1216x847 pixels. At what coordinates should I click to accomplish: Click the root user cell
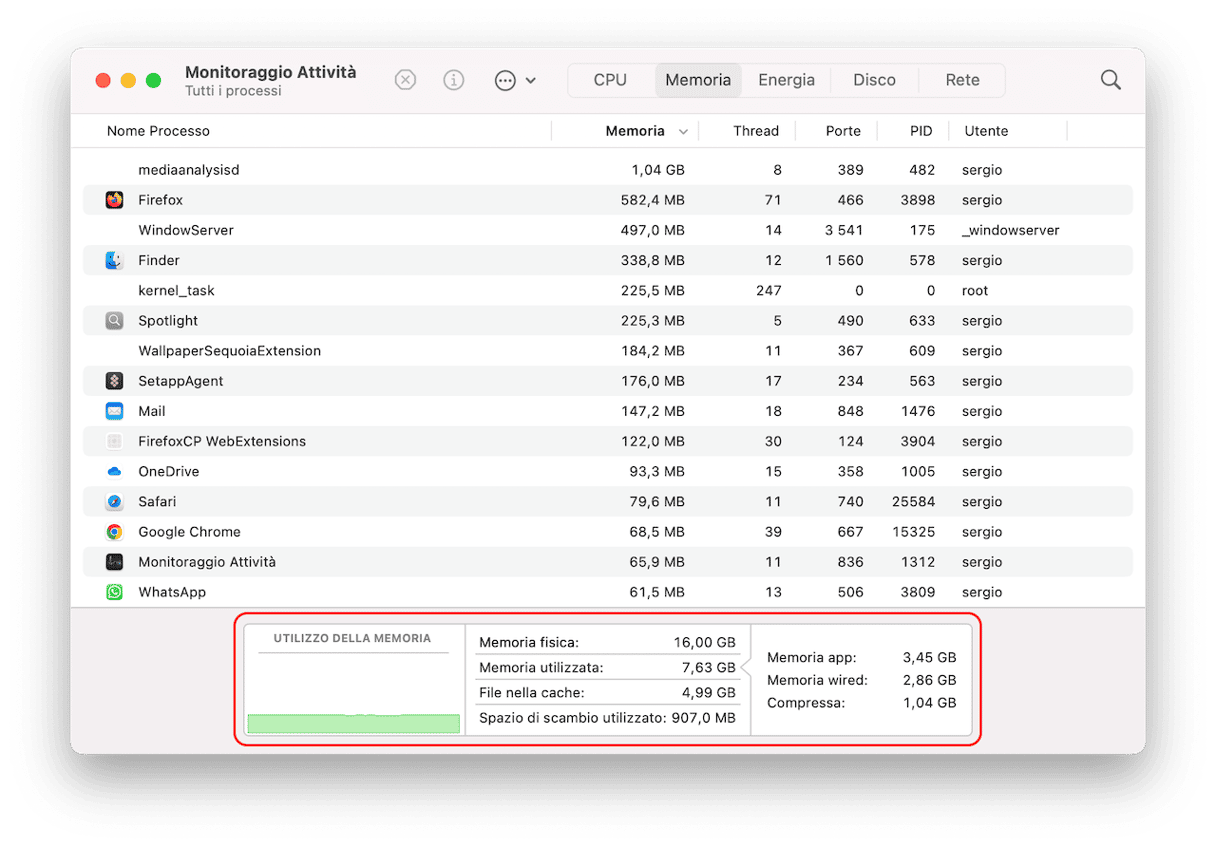[x=975, y=291]
